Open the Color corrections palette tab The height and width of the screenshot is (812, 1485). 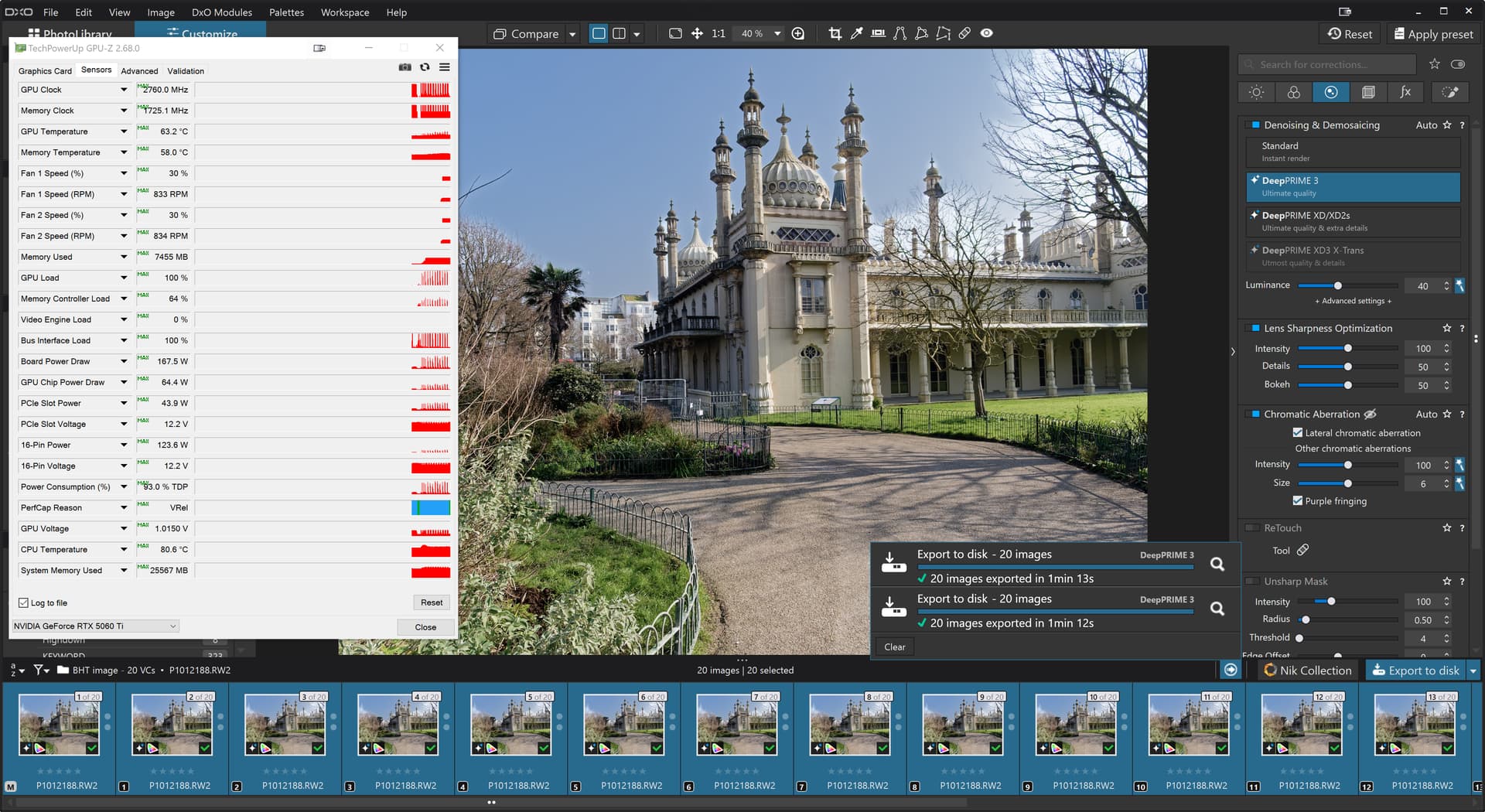(x=1293, y=92)
